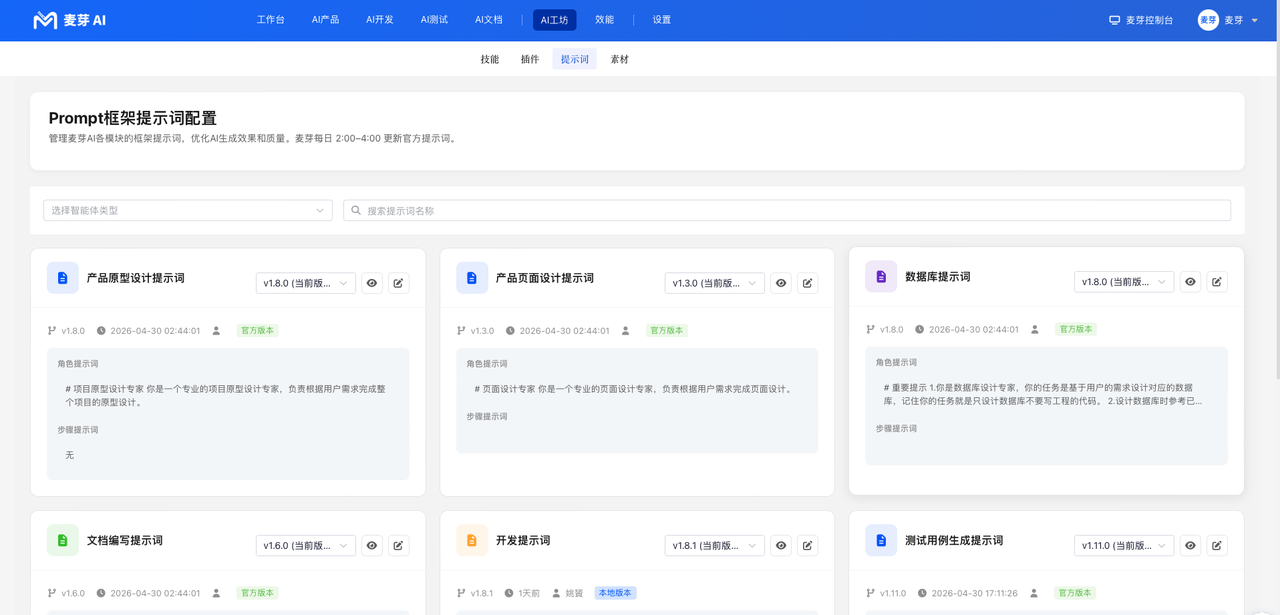Expand the v1.11.0 version dropdown
The height and width of the screenshot is (615, 1280).
tap(1124, 546)
